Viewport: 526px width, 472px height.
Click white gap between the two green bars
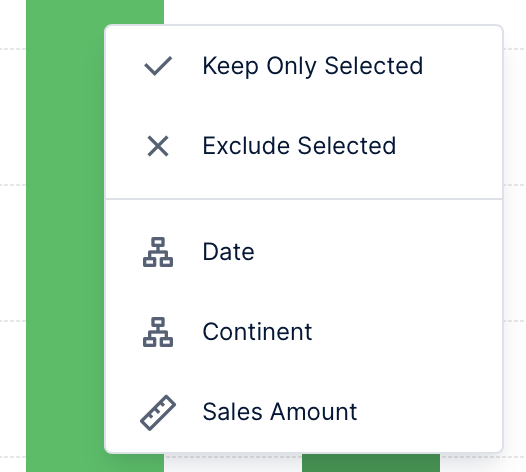point(233,464)
